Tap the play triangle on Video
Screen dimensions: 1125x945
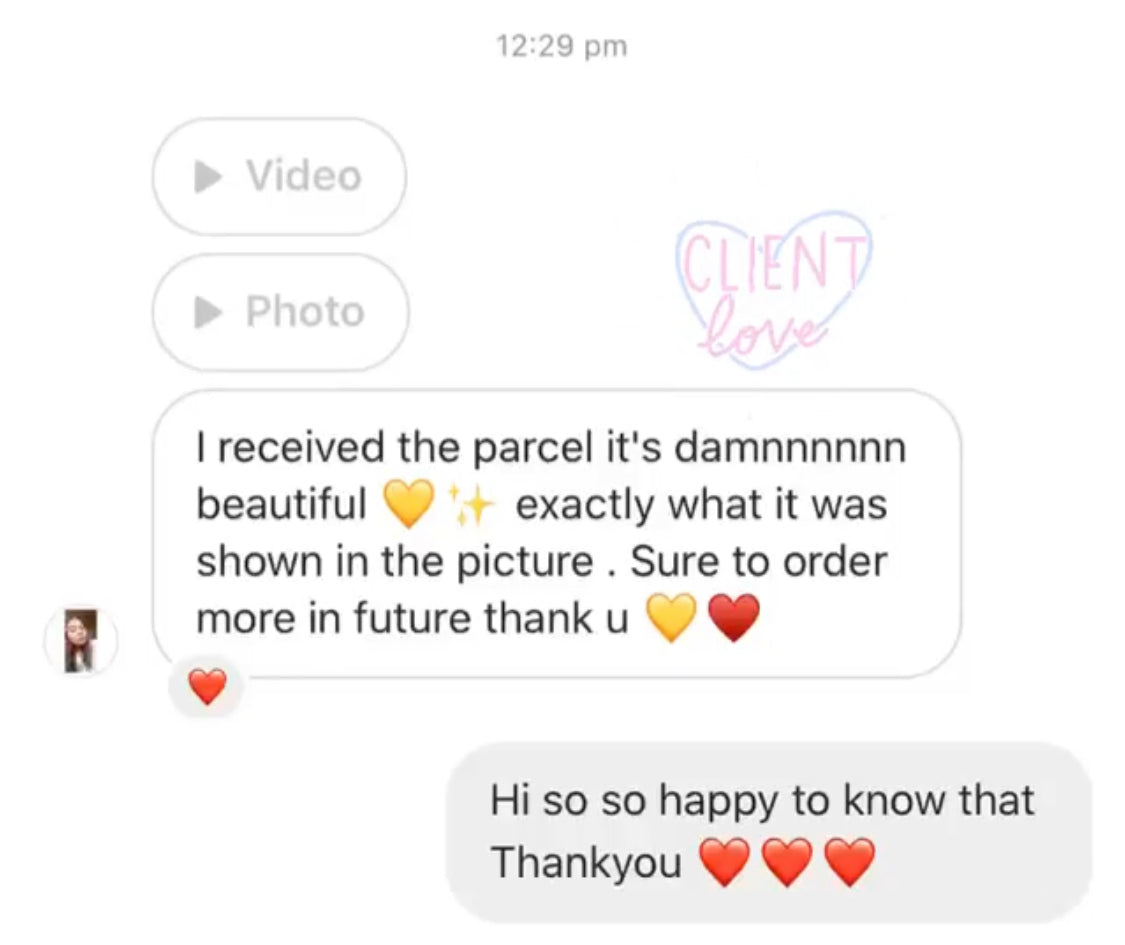pos(208,177)
